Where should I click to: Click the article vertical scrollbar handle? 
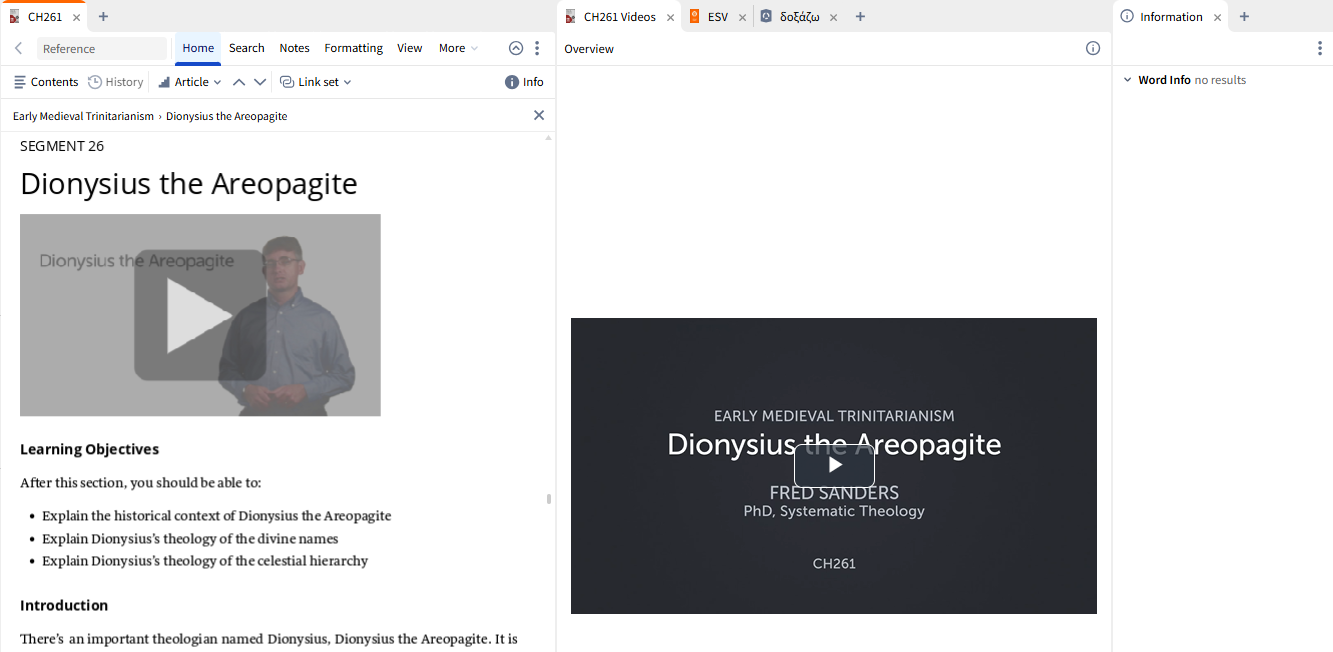coord(548,498)
